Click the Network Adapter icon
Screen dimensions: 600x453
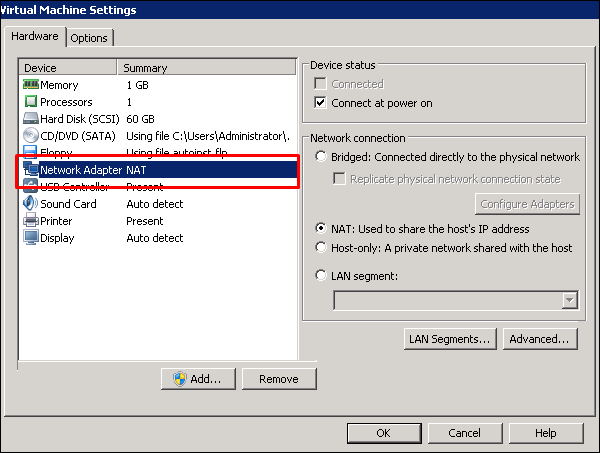pos(30,171)
